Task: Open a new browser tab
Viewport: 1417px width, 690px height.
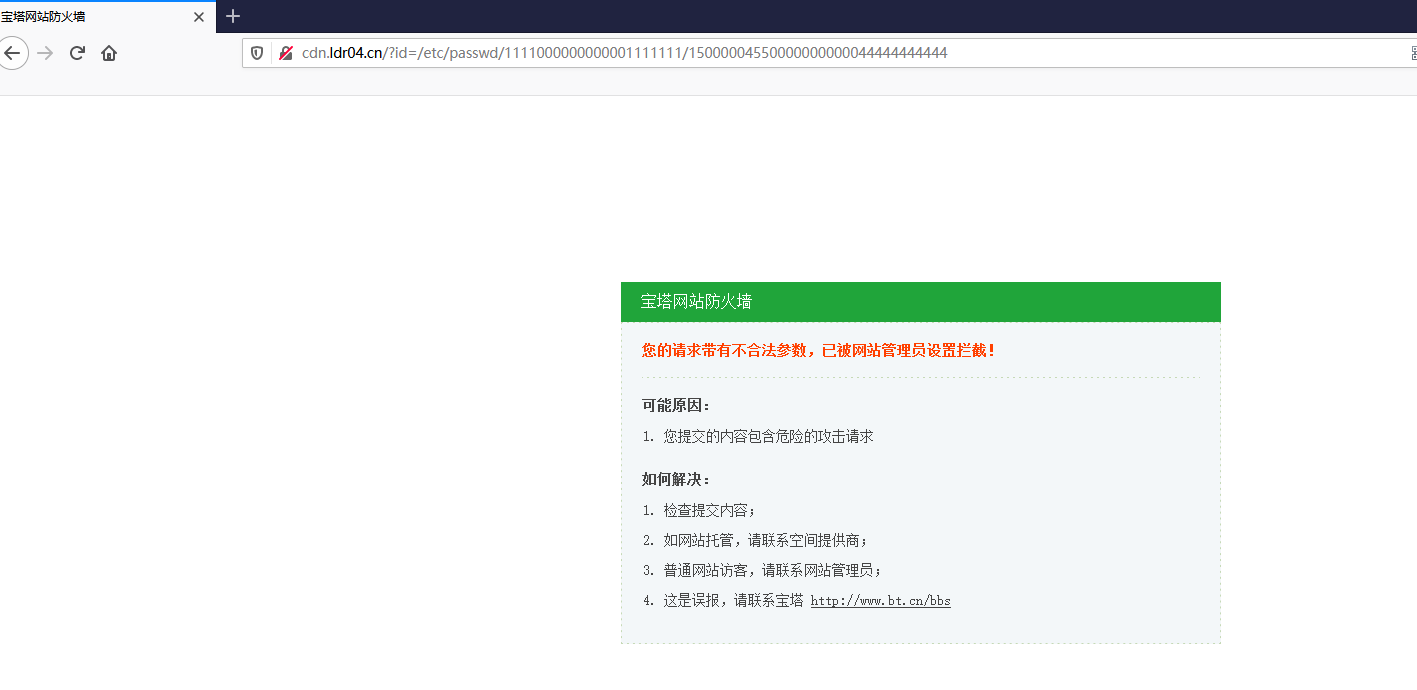Action: (233, 16)
